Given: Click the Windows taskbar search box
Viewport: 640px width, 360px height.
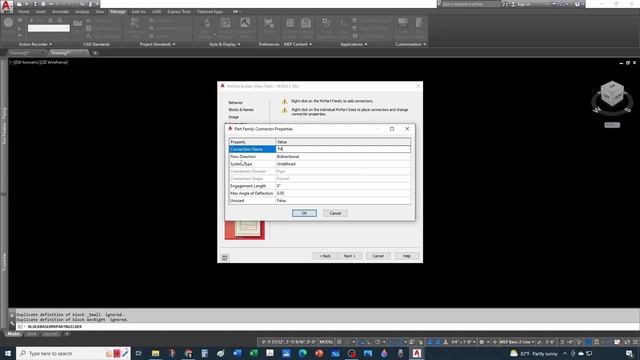Looking at the screenshot, I should coord(73,353).
